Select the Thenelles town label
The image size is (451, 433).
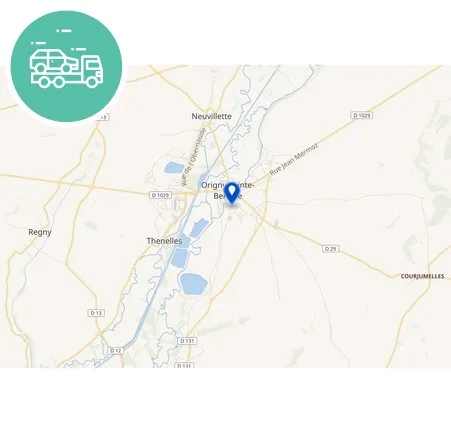click(x=164, y=241)
